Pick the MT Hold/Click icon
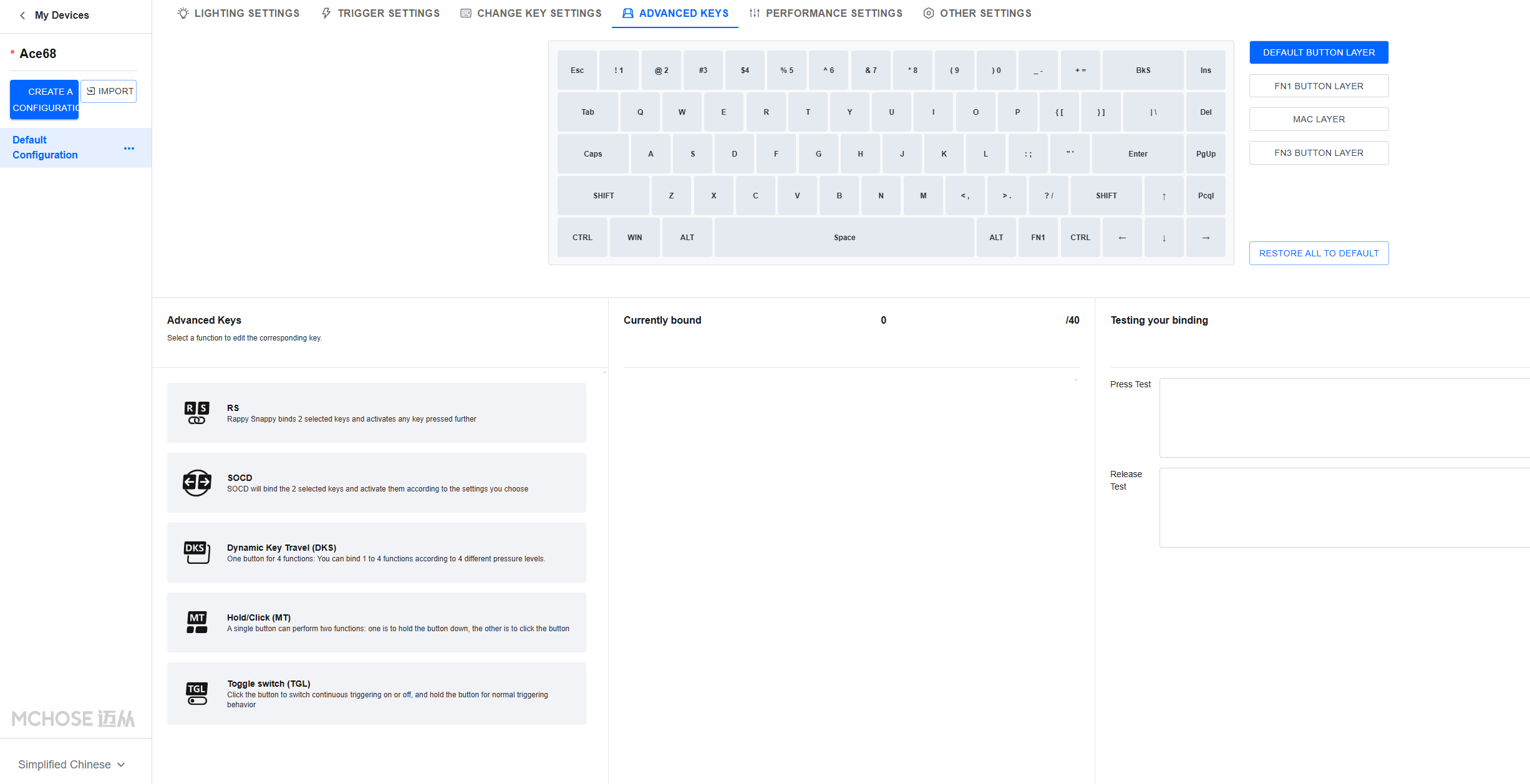 pos(196,622)
